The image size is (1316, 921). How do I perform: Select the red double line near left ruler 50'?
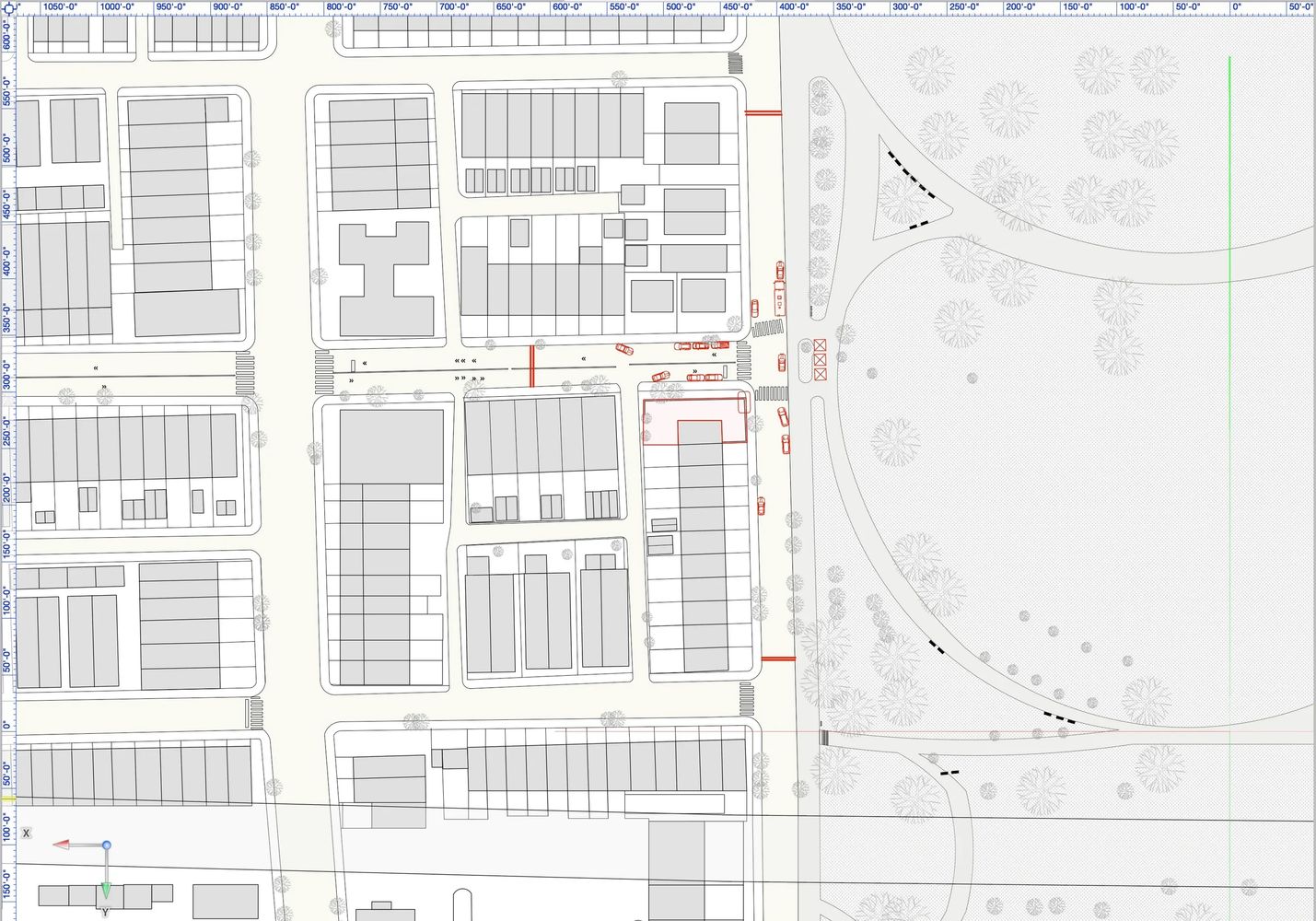coord(779,659)
